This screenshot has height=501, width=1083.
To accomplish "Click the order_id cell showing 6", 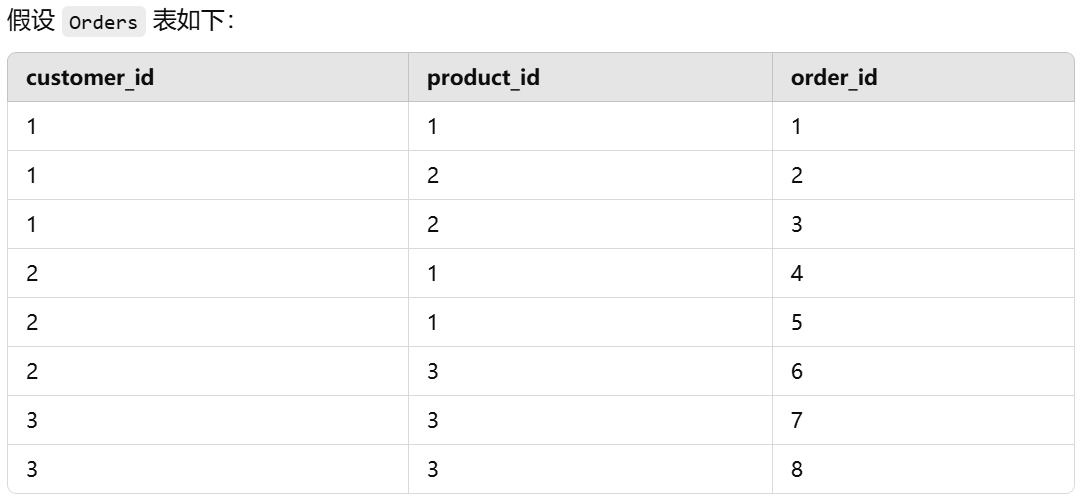I will click(x=797, y=372).
